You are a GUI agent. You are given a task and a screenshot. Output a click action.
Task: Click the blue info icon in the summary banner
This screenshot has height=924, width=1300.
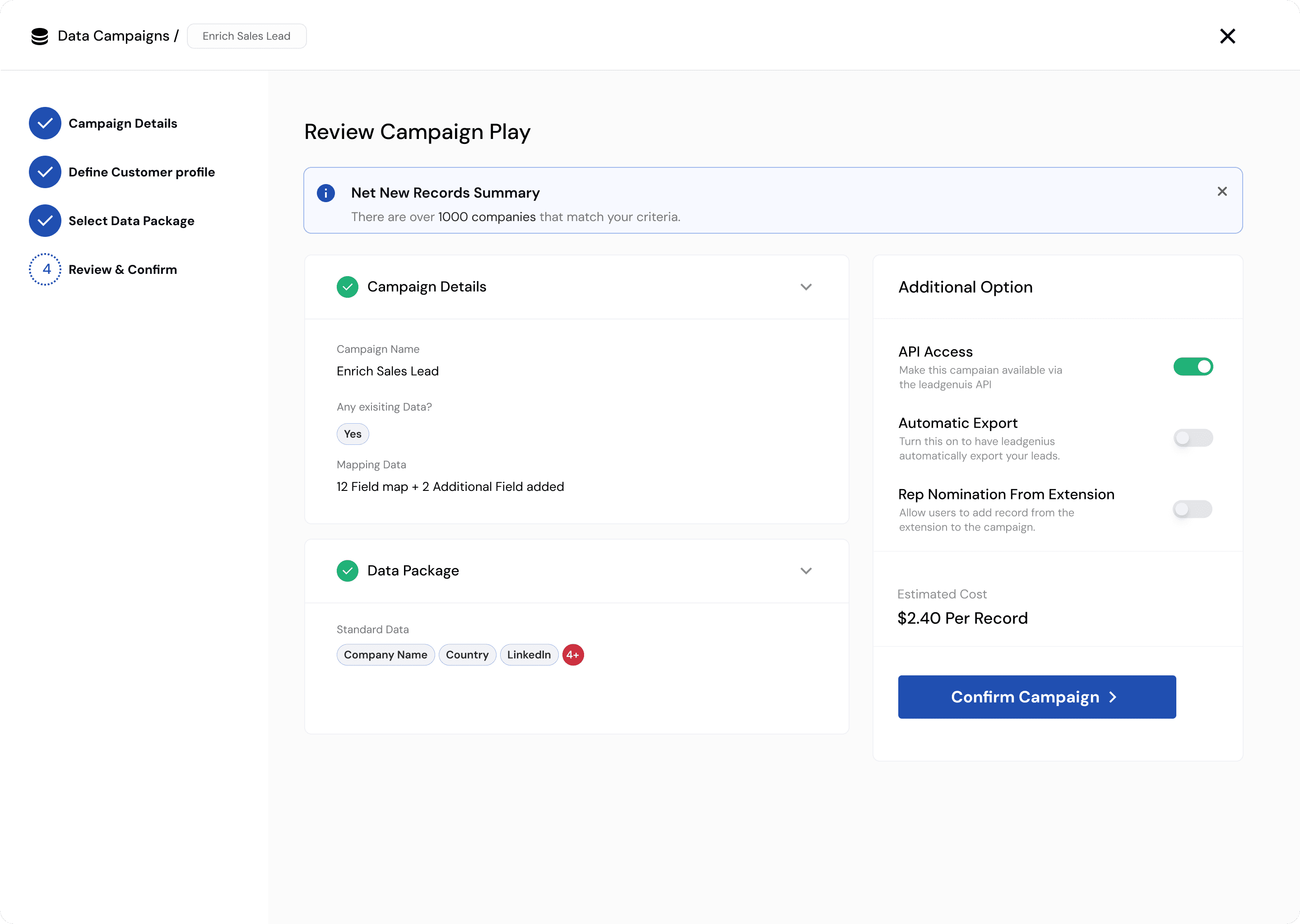pyautogui.click(x=325, y=193)
